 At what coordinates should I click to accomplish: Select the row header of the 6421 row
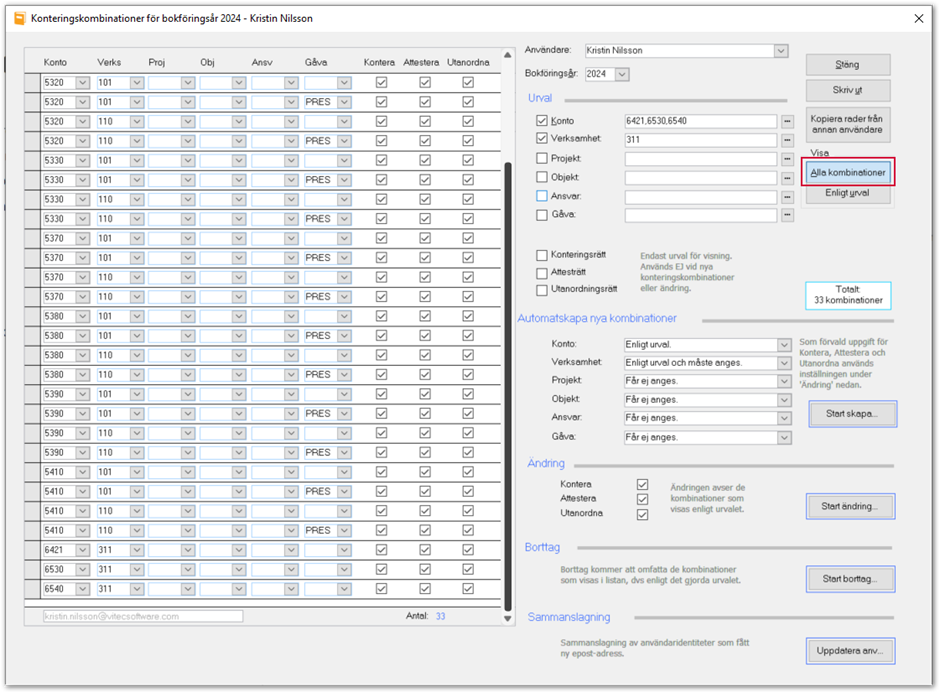32,550
